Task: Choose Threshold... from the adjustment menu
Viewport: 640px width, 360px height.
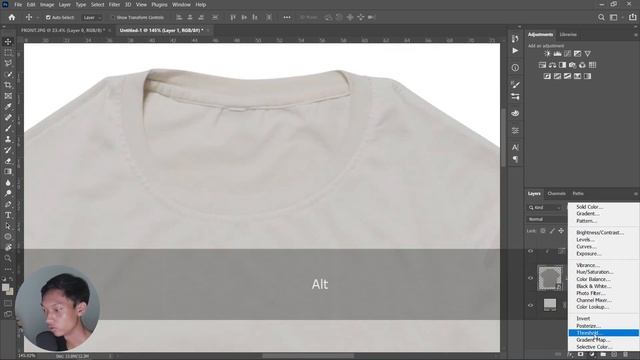Action: [603, 333]
